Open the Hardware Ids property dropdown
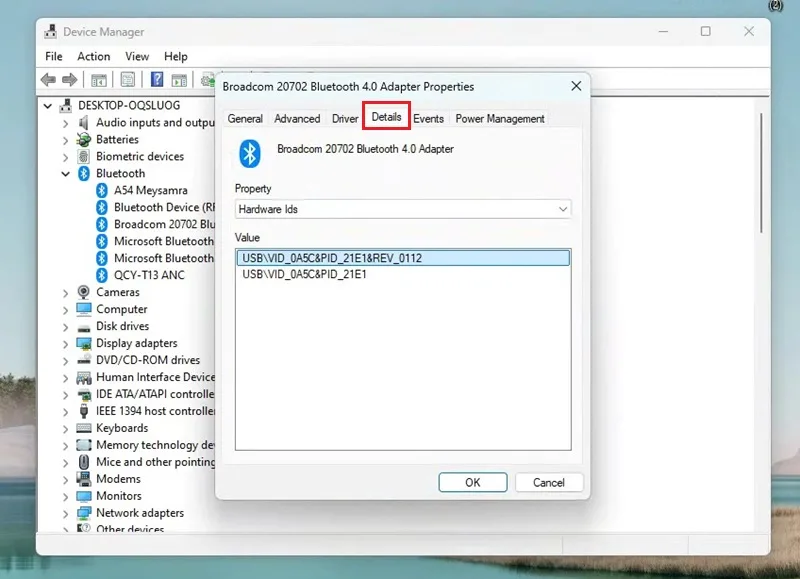The image size is (800, 579). pyautogui.click(x=403, y=209)
